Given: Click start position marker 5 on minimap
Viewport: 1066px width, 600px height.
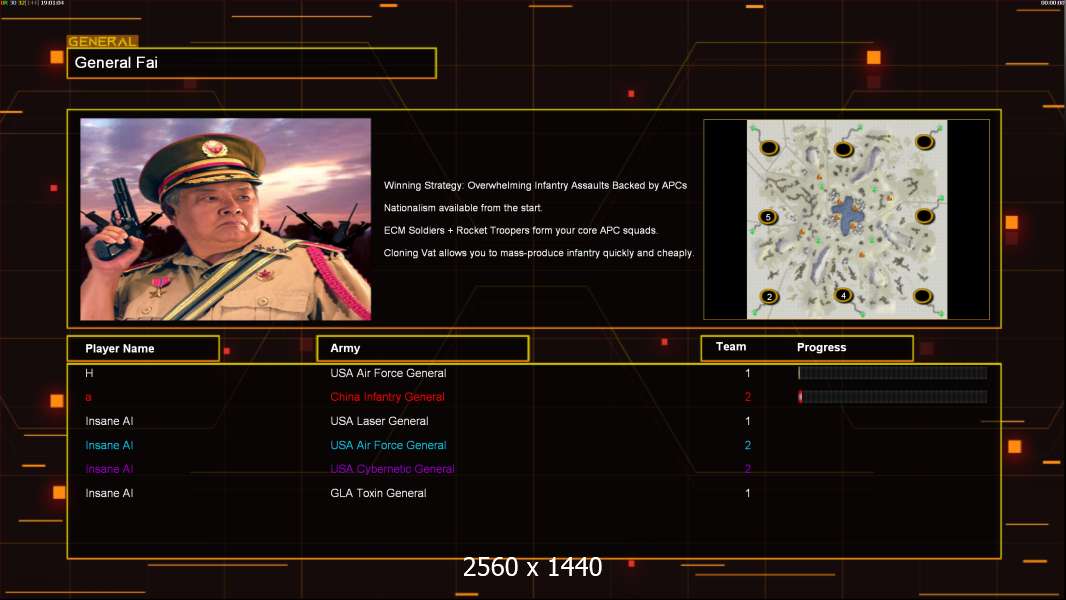Looking at the screenshot, I should pyautogui.click(x=768, y=217).
